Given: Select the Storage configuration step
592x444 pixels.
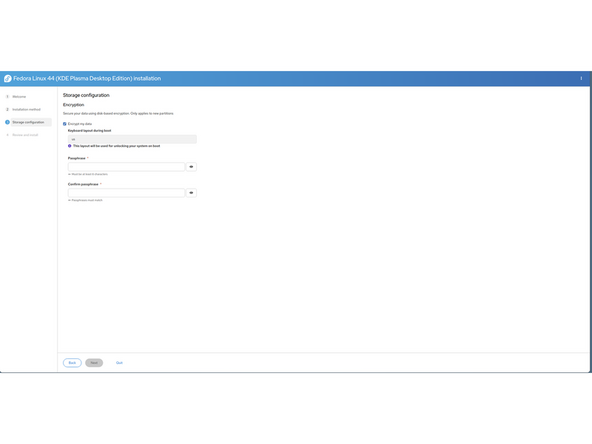Looking at the screenshot, I should pyautogui.click(x=28, y=122).
